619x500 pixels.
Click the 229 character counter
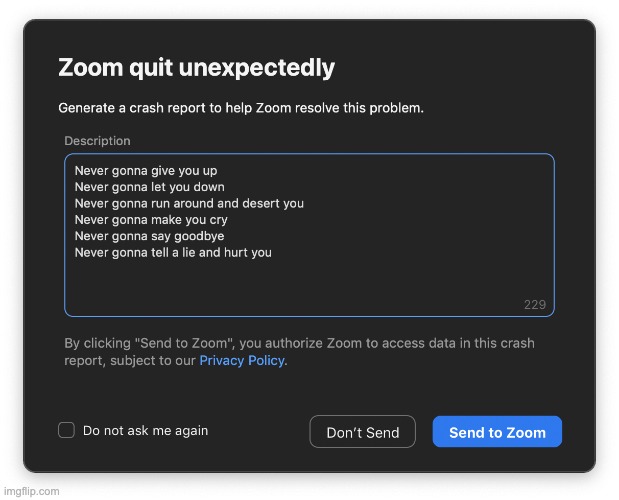coord(535,304)
